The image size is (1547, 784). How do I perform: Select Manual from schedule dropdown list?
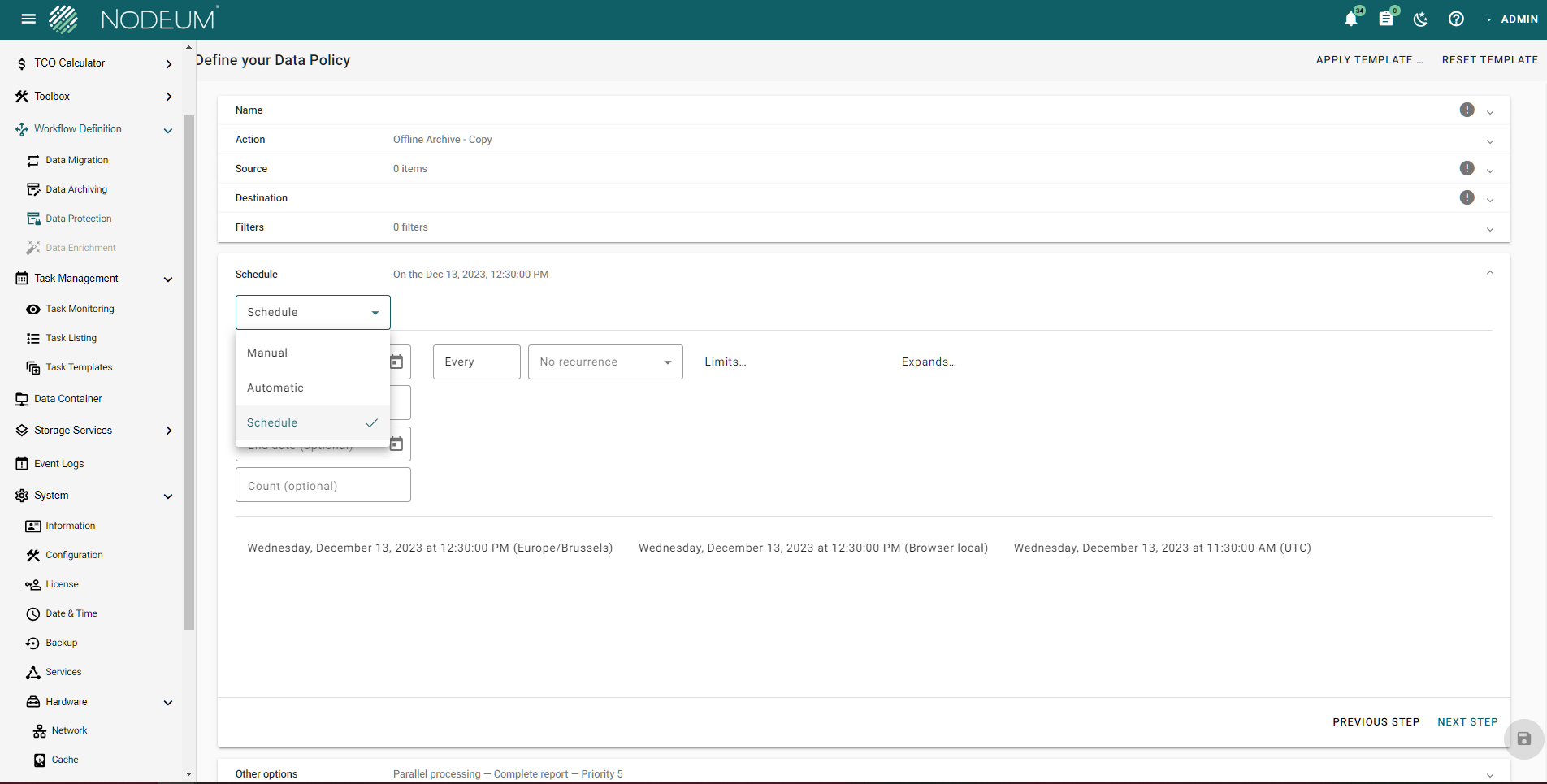(x=267, y=353)
